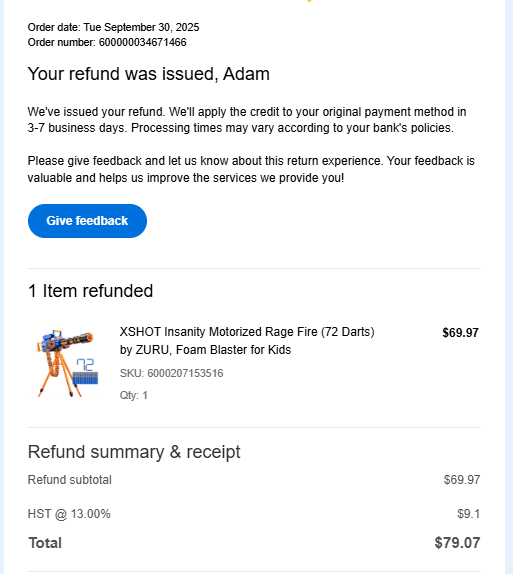Click the 'Your refund was issued, Adam' heading
This screenshot has width=513, height=574.
(x=149, y=74)
